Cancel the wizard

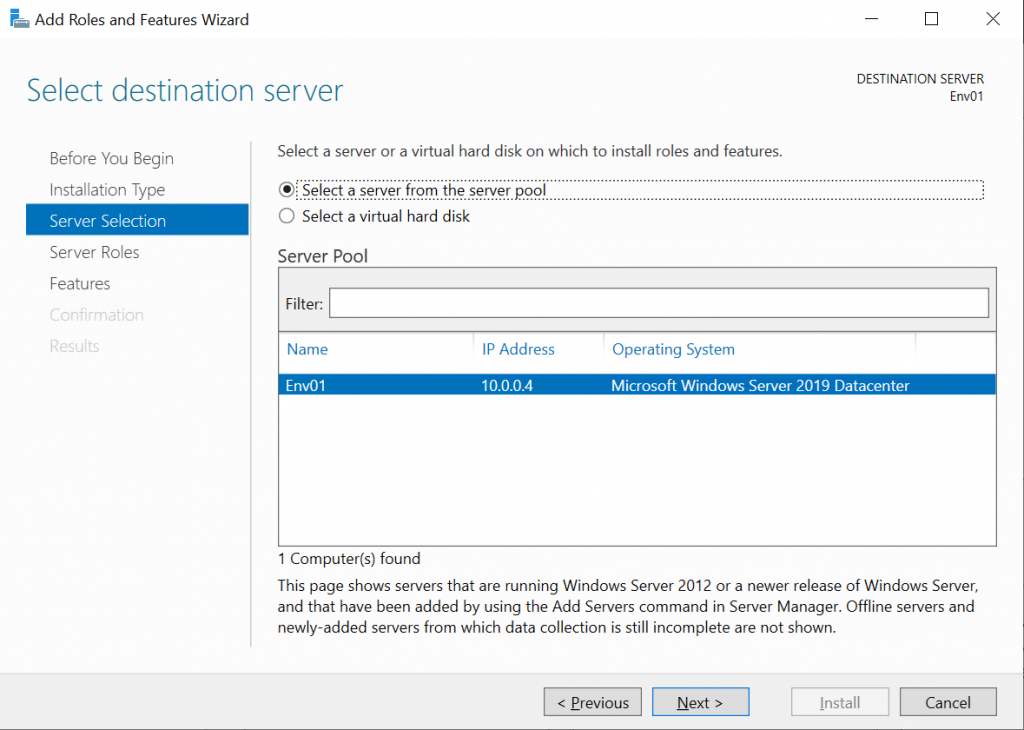point(948,703)
